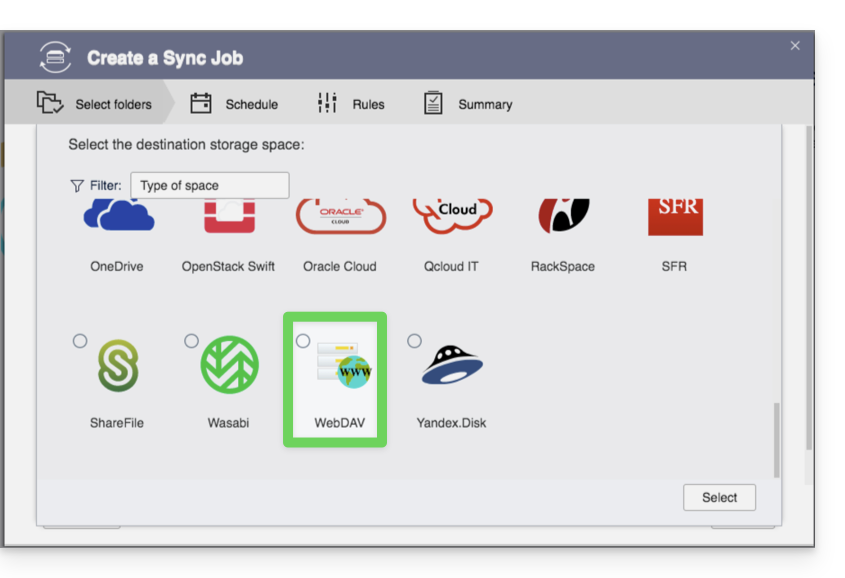Select the Wasabi radio button
This screenshot has height=578, width=845.
191,341
